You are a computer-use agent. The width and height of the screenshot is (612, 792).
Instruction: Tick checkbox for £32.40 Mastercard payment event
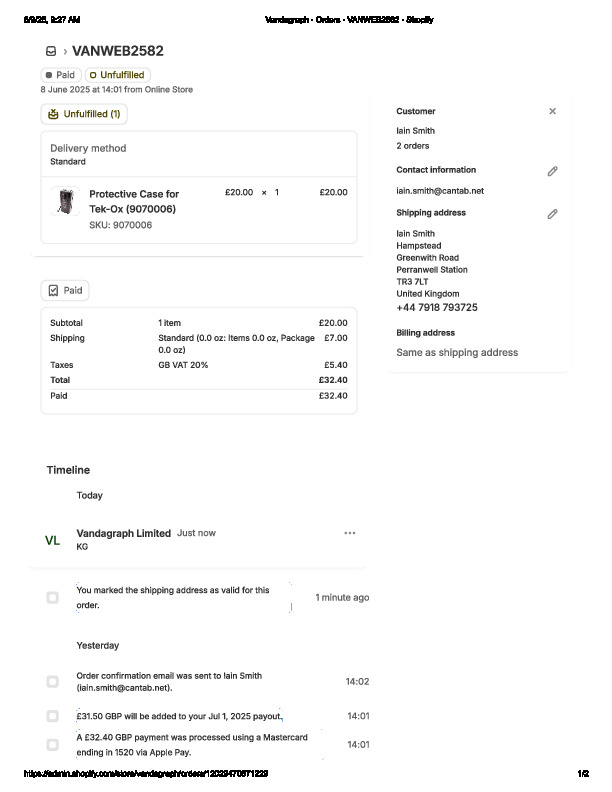[52, 745]
